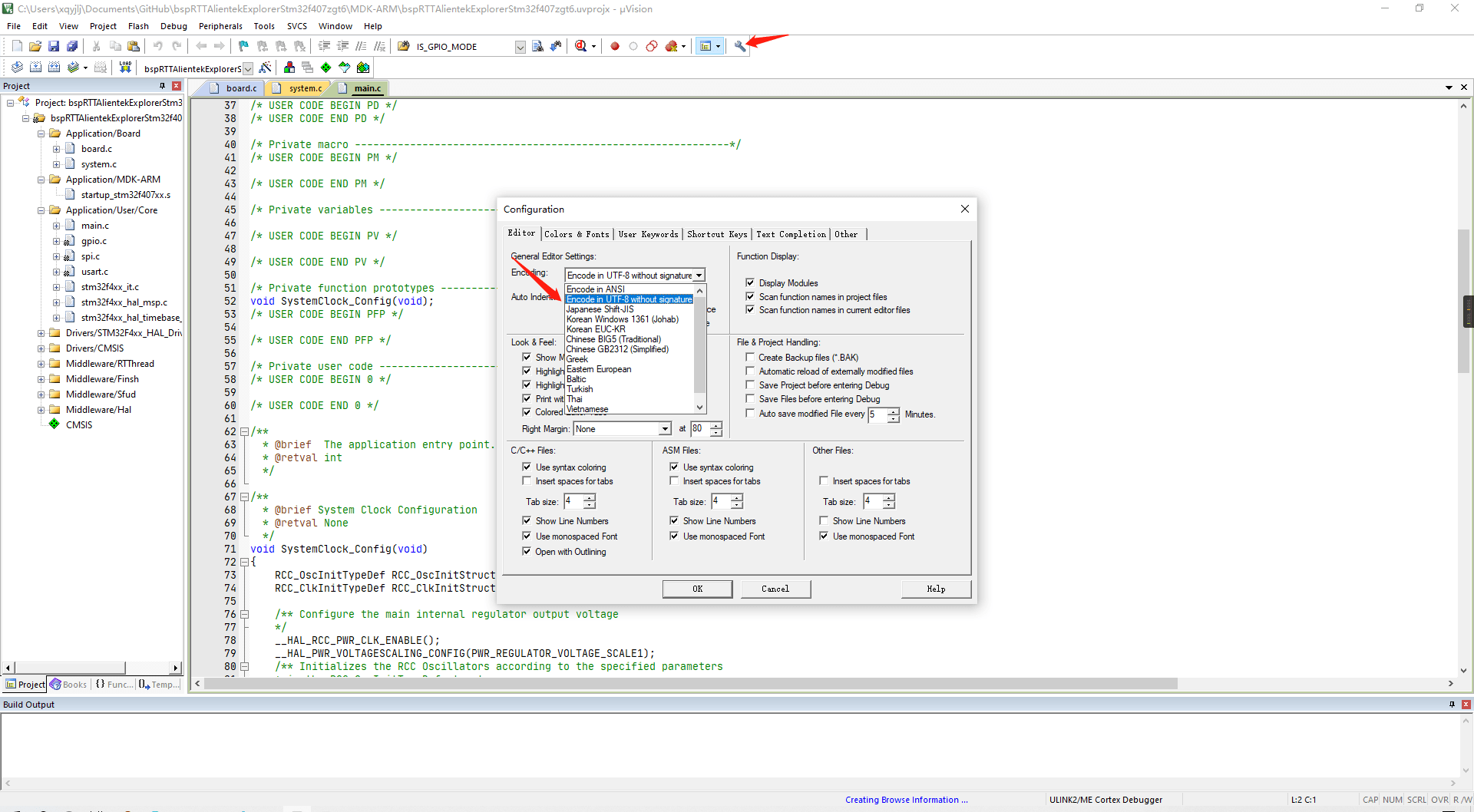The height and width of the screenshot is (812, 1474).
Task: Switch to the Colors & Fonts tab
Action: tap(577, 234)
